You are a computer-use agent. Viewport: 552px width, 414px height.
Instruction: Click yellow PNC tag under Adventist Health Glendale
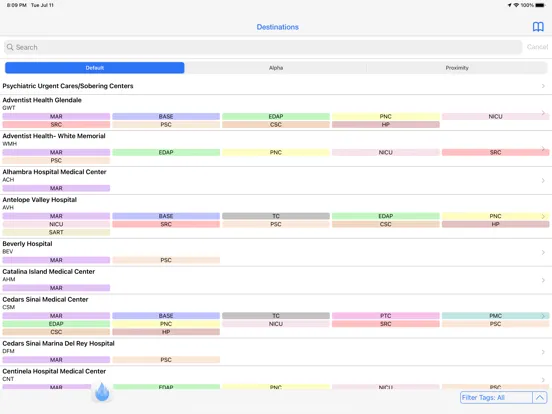point(385,117)
